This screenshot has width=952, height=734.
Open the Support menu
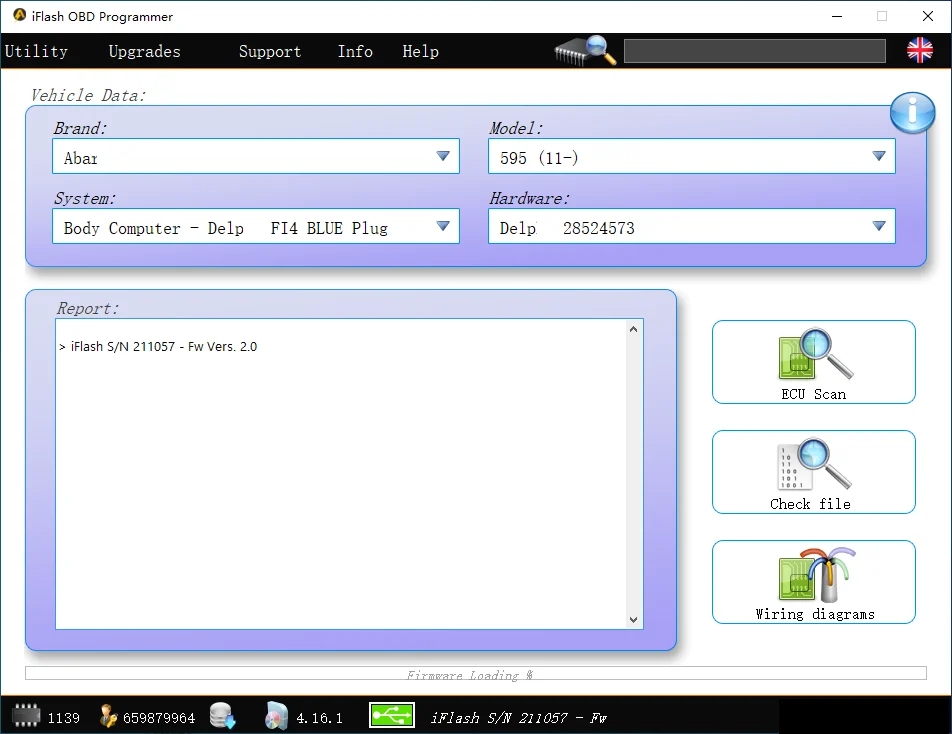tap(270, 52)
